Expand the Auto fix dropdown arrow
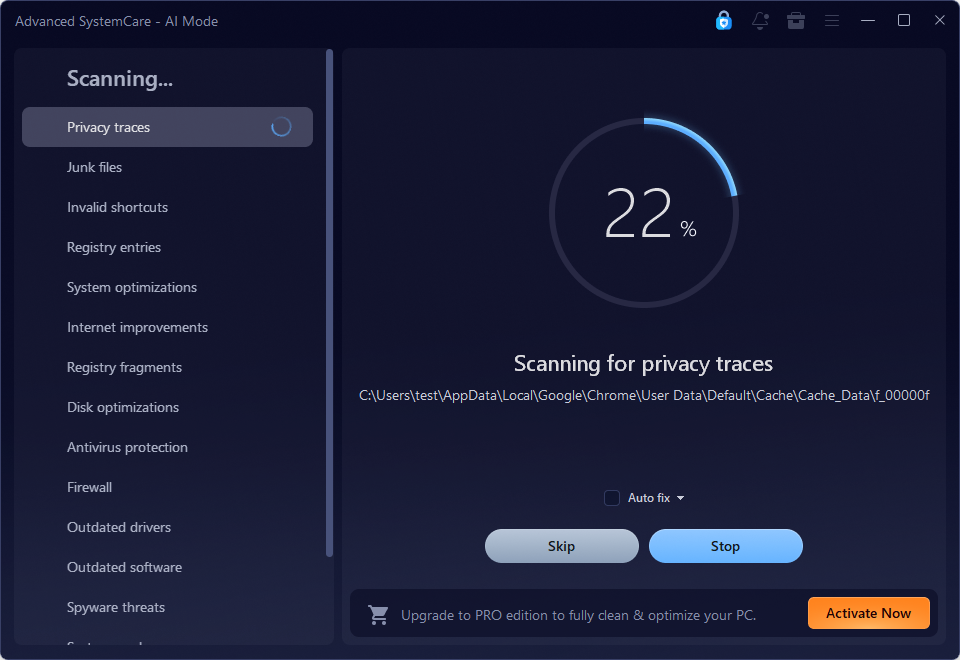Screen dimensions: 960x660 click(680, 498)
